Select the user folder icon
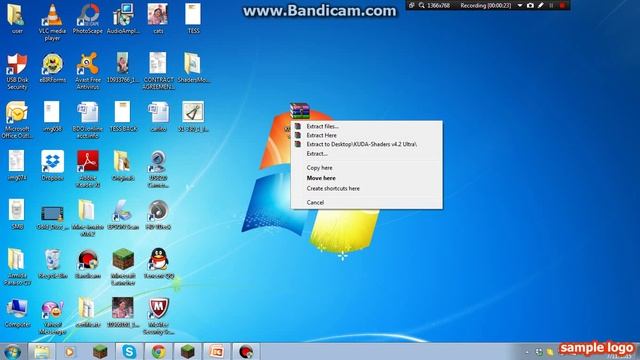The height and width of the screenshot is (360, 640). click(17, 19)
